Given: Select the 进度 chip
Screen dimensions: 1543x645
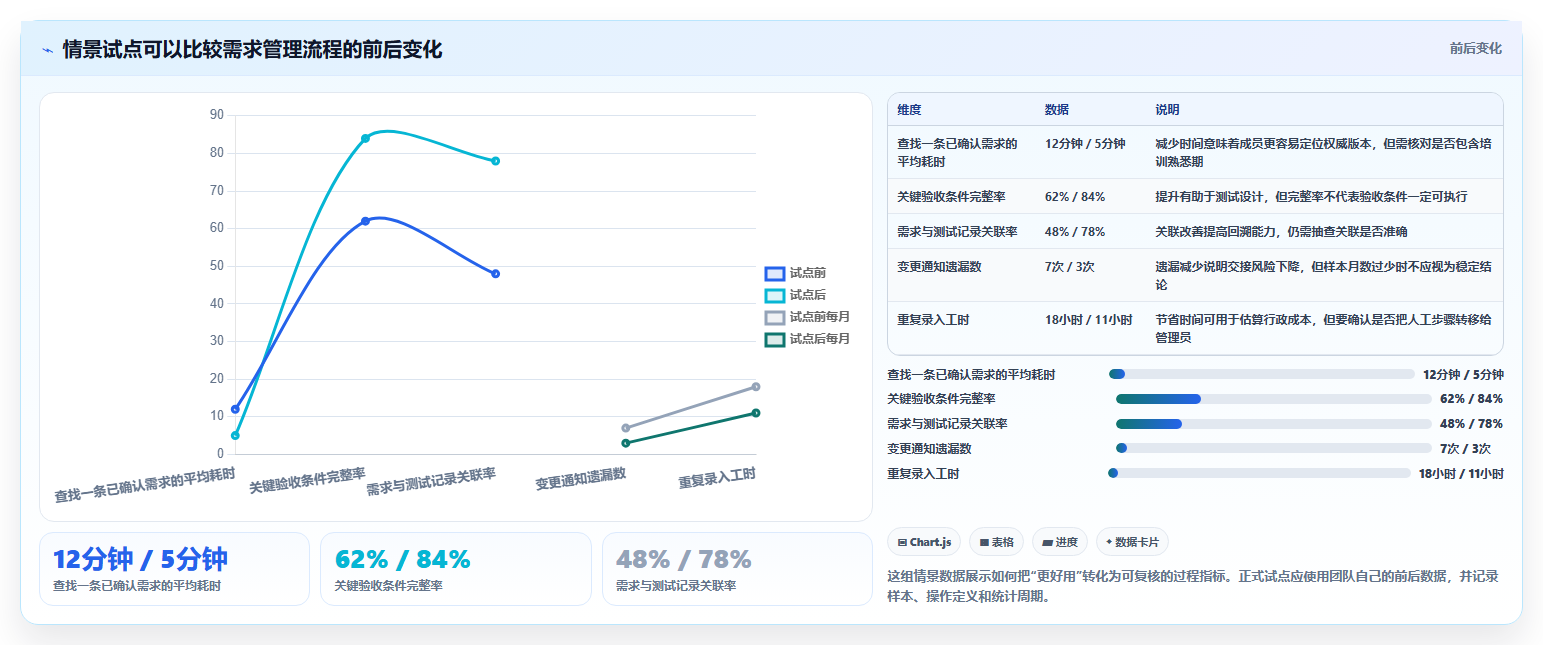Looking at the screenshot, I should pyautogui.click(x=1060, y=542).
